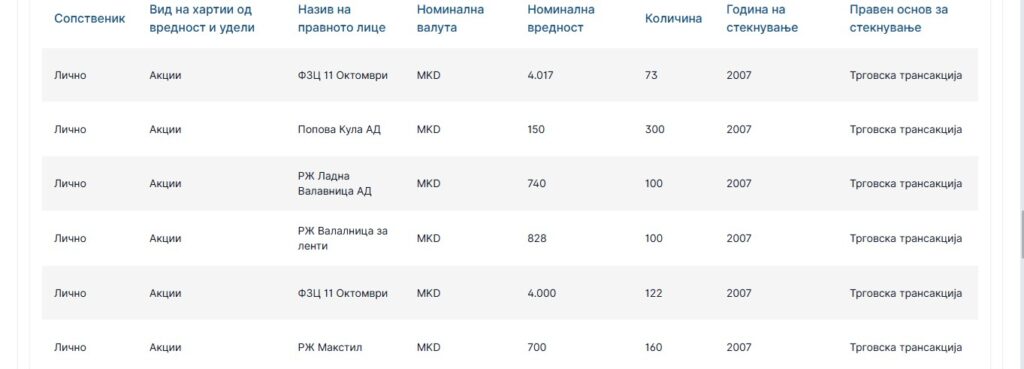Select the Количина column header

[673, 18]
